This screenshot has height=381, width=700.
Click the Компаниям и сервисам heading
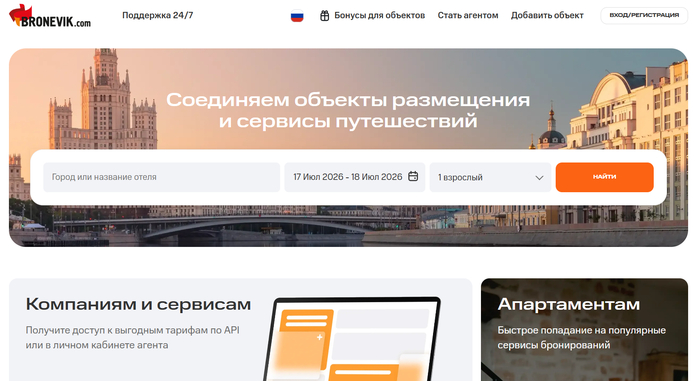coord(138,304)
